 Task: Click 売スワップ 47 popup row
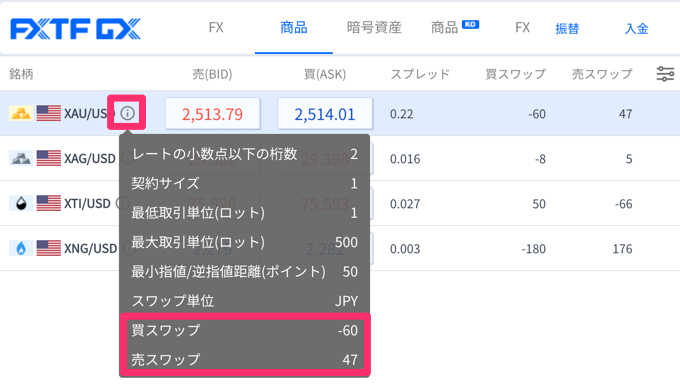[x=245, y=359]
